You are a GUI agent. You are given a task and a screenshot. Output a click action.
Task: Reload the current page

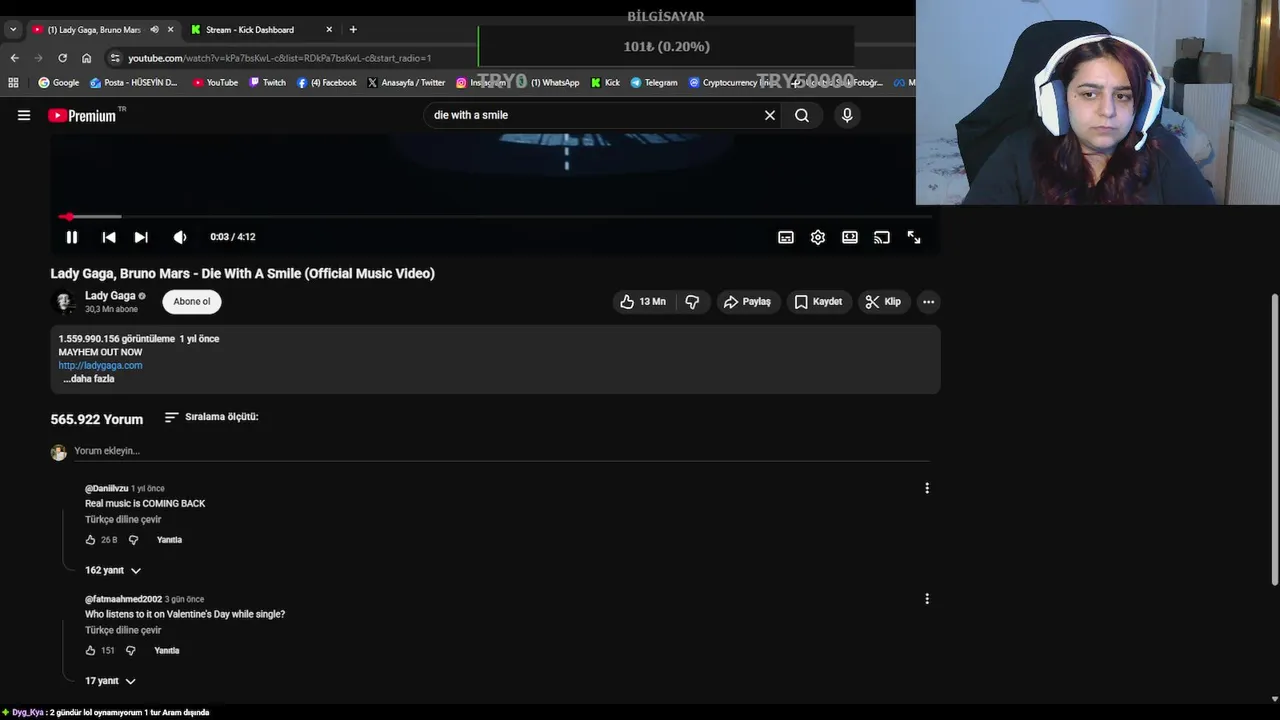click(62, 58)
